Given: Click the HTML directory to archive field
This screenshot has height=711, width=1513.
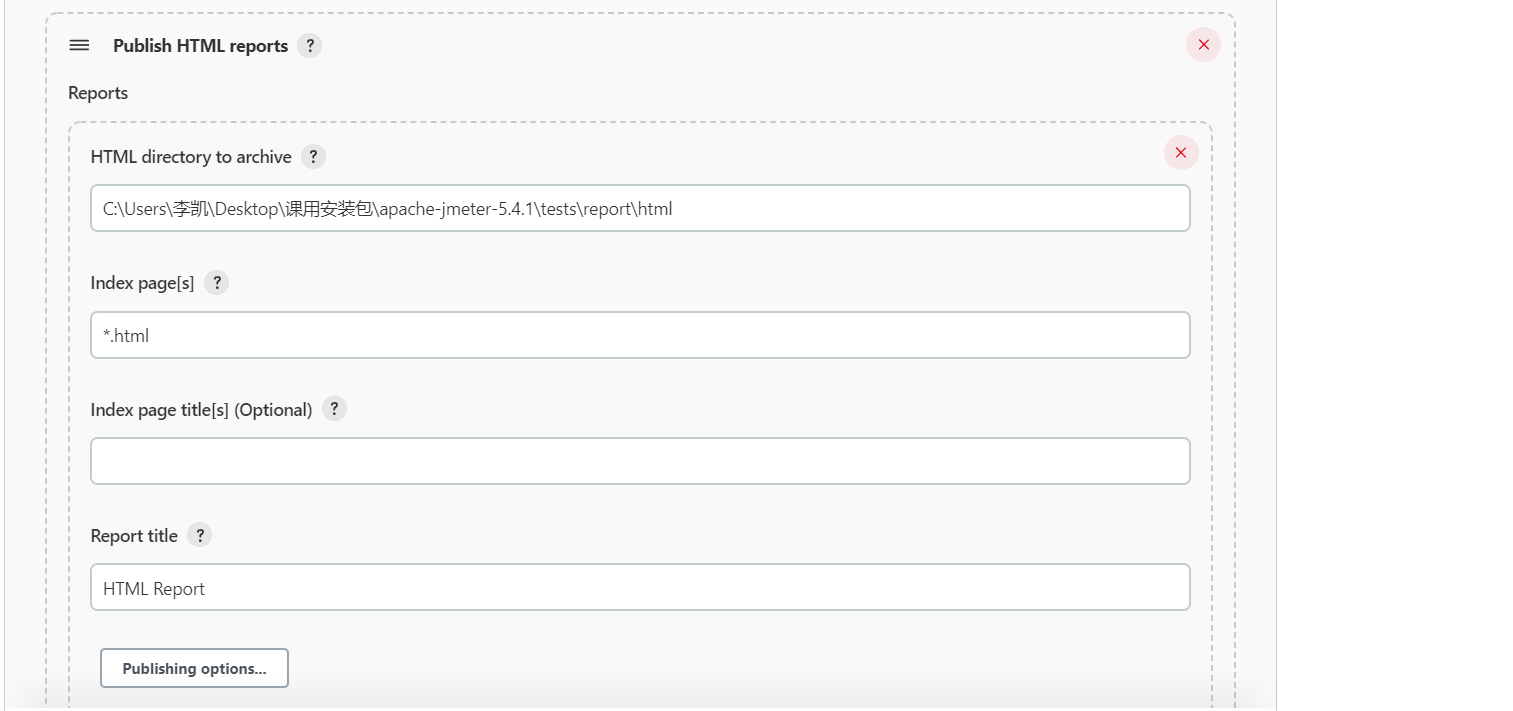Looking at the screenshot, I should pyautogui.click(x=640, y=209).
